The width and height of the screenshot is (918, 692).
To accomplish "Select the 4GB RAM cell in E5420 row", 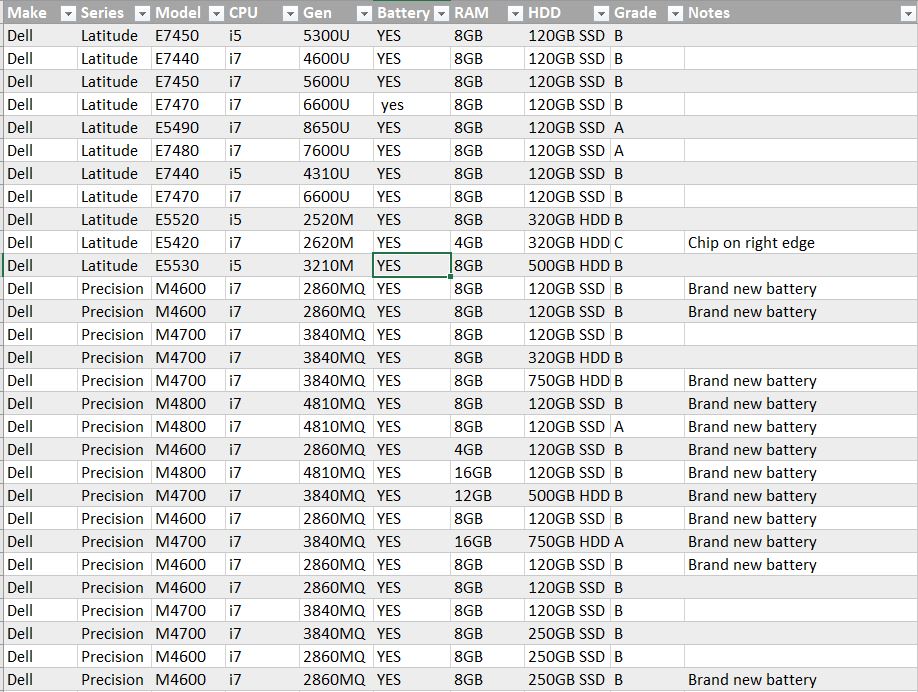I will point(488,242).
